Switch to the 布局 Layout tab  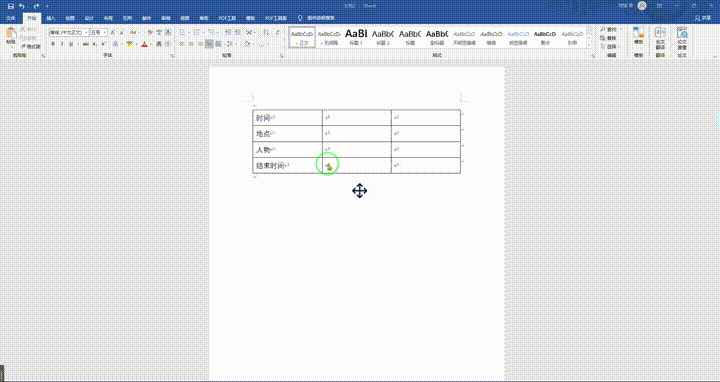(108, 18)
